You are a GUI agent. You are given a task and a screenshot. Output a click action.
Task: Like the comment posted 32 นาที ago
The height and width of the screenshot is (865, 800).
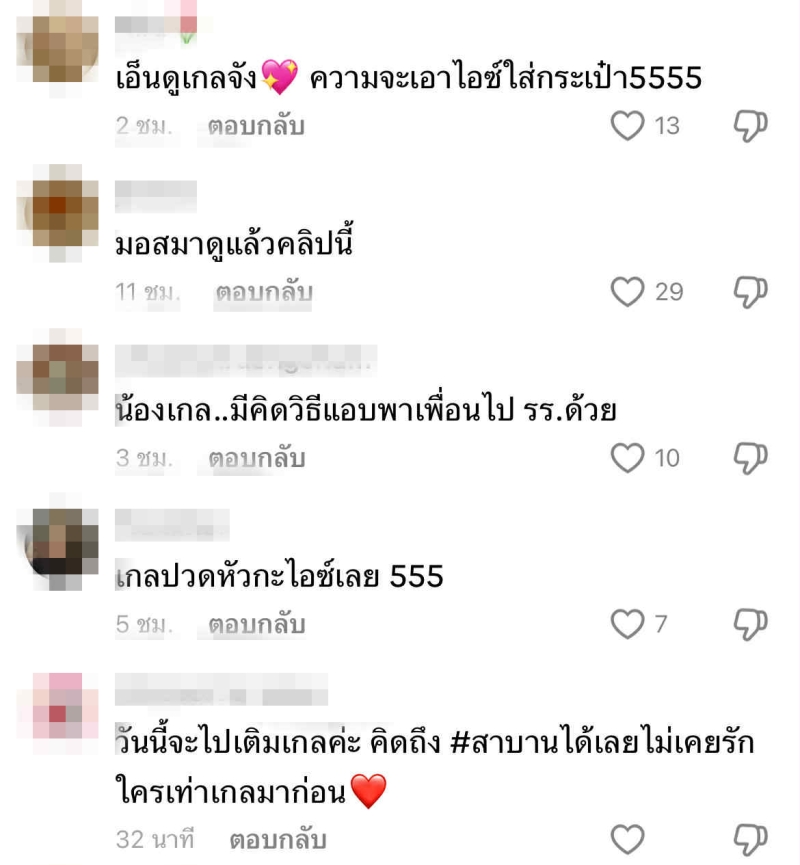627,839
